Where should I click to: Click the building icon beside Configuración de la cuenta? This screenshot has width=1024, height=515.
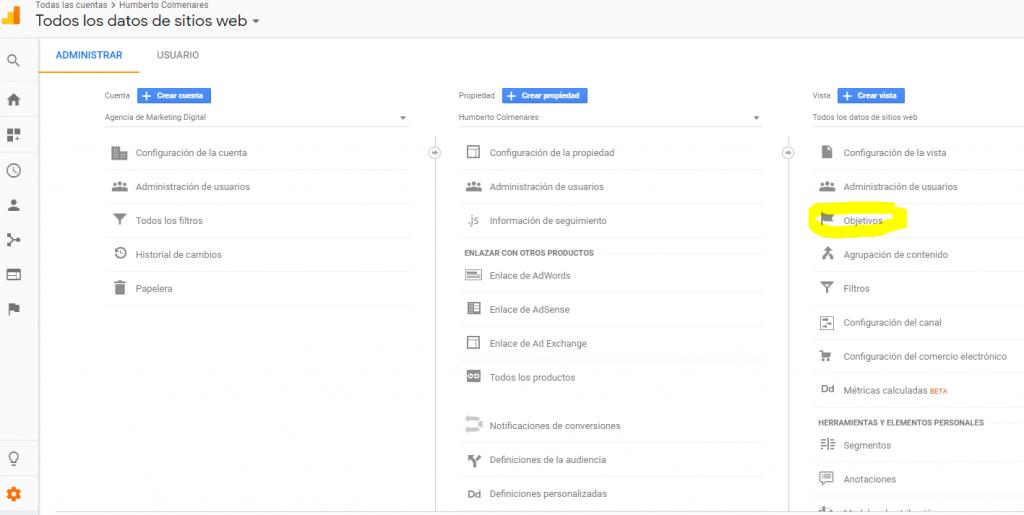coord(120,153)
